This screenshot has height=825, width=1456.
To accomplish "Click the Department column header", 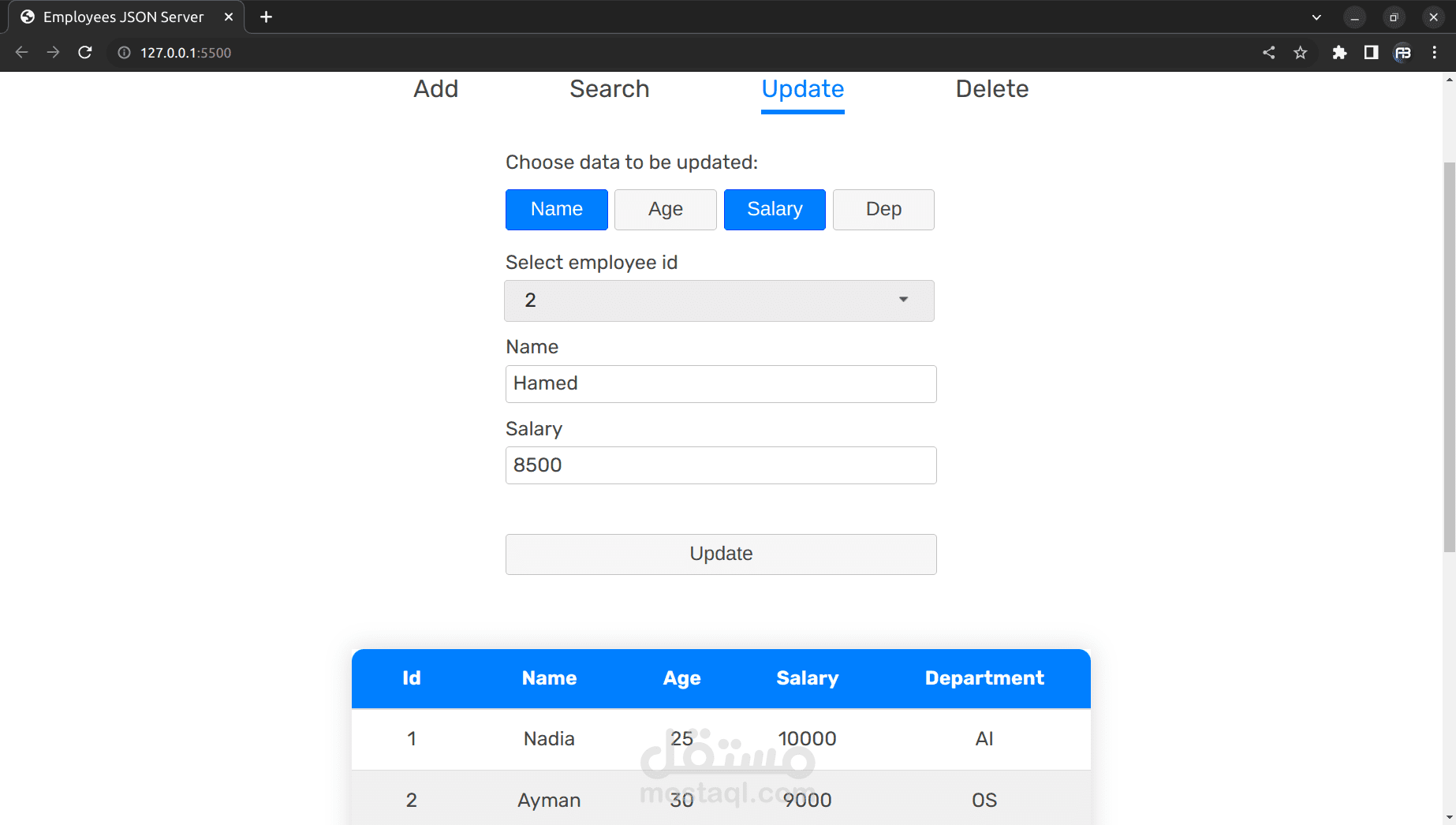I will [x=984, y=678].
